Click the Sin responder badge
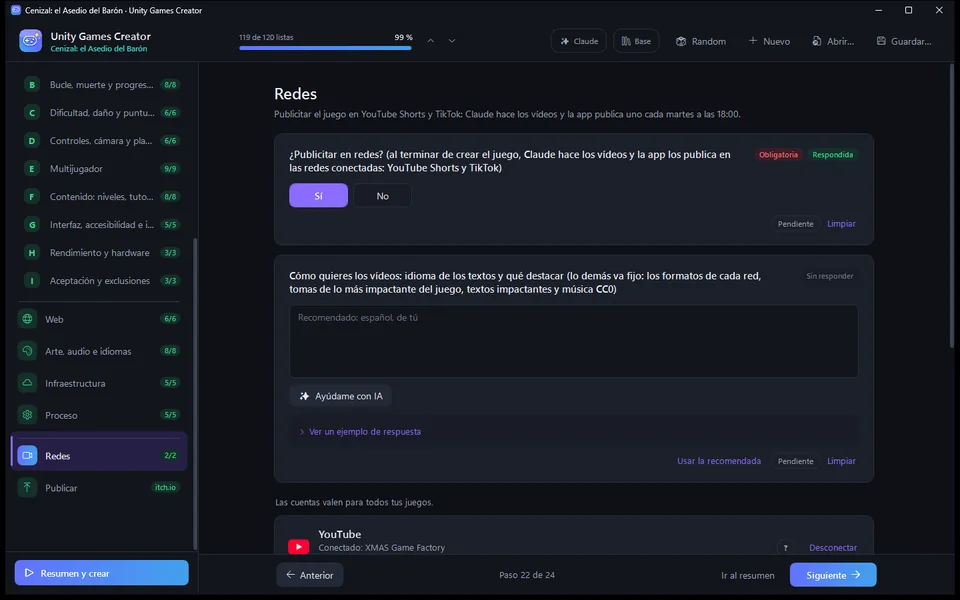Image resolution: width=960 pixels, height=600 pixels. click(830, 276)
